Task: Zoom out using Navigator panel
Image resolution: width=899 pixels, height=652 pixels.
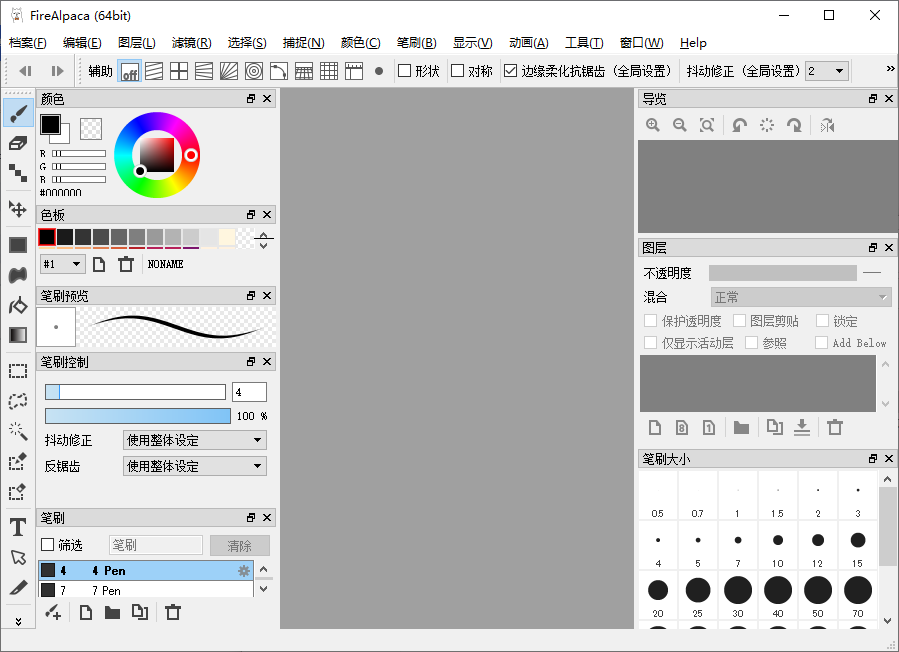Action: coord(679,125)
